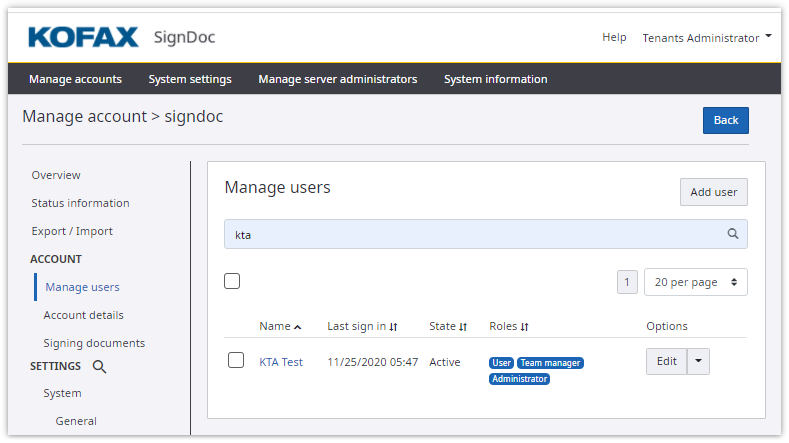789x443 pixels.
Task: Open the KTA Test user link
Action: point(281,362)
